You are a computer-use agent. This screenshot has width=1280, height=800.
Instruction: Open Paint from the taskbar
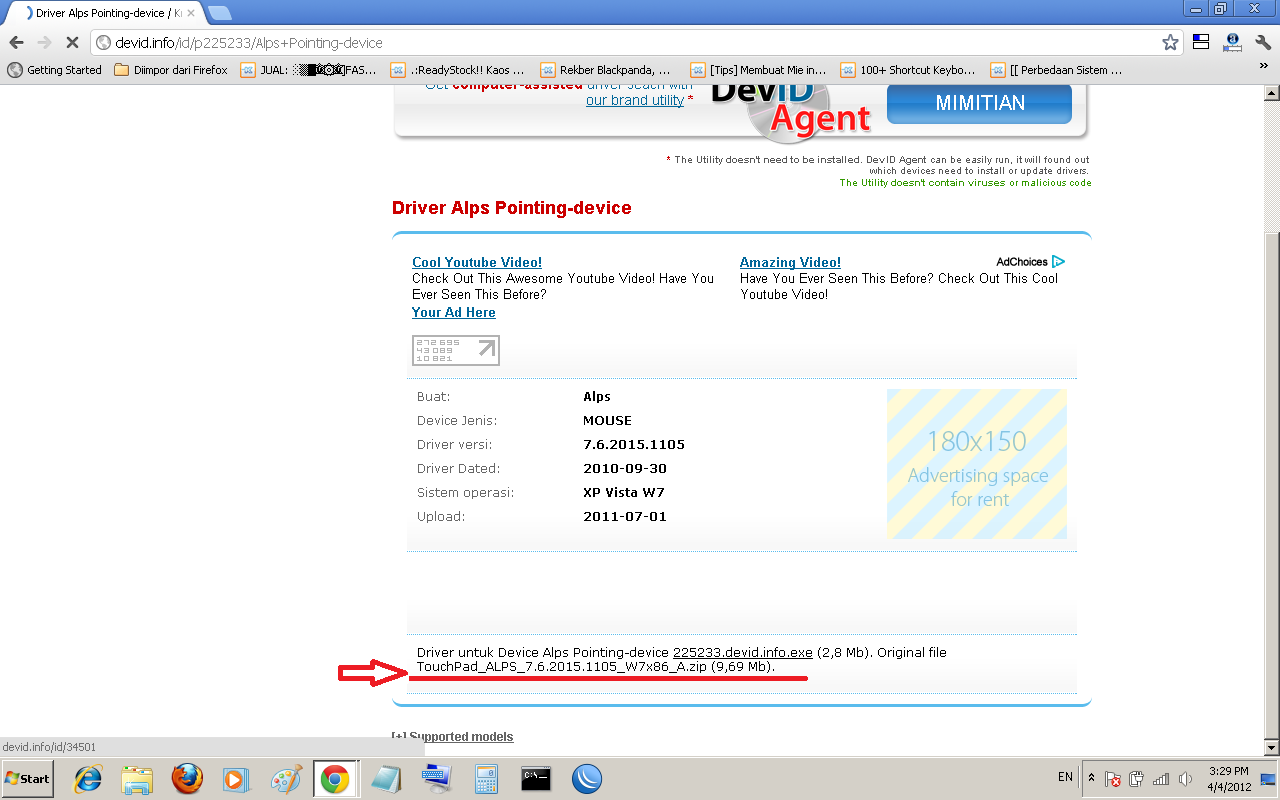point(286,778)
